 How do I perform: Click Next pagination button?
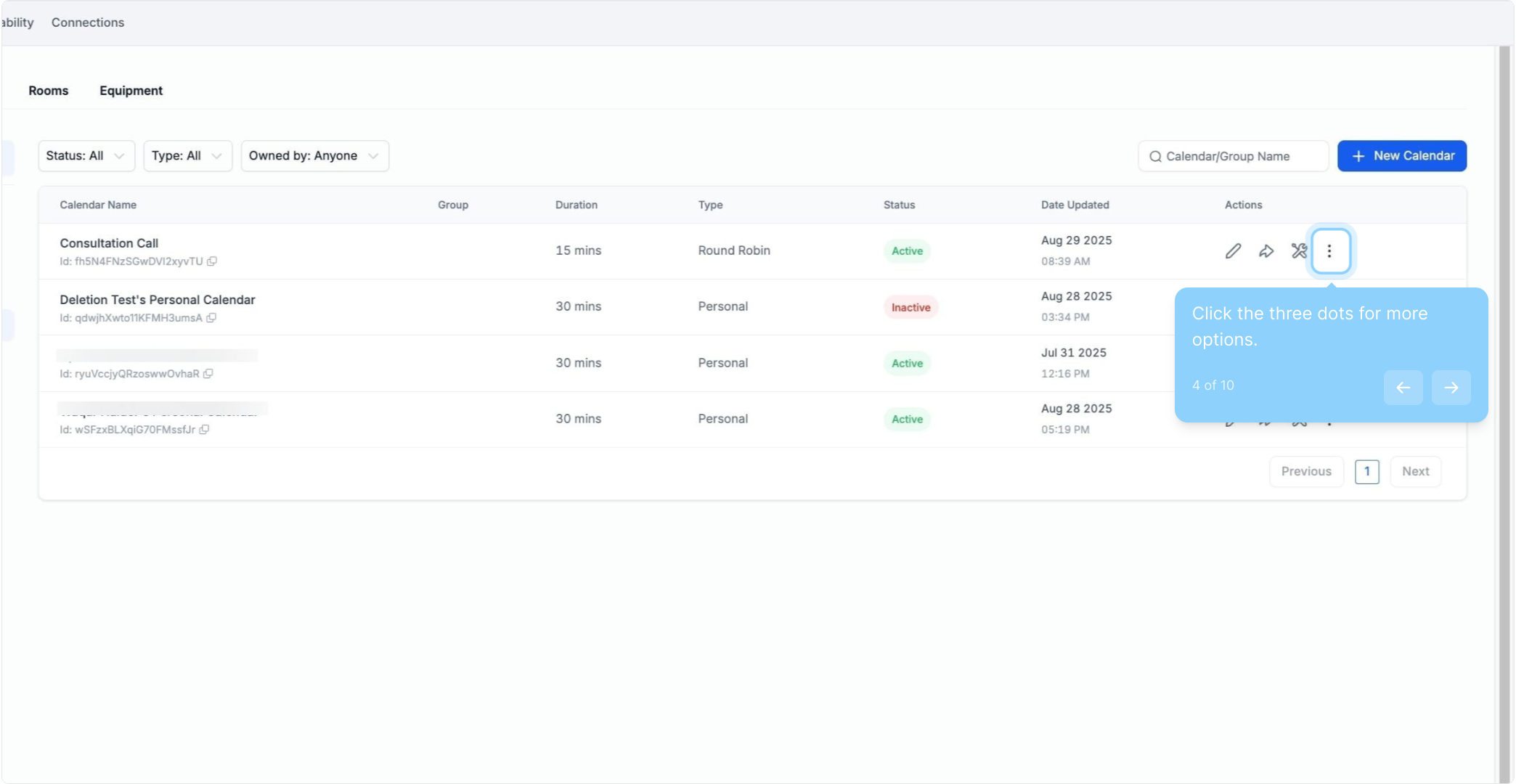(1415, 472)
